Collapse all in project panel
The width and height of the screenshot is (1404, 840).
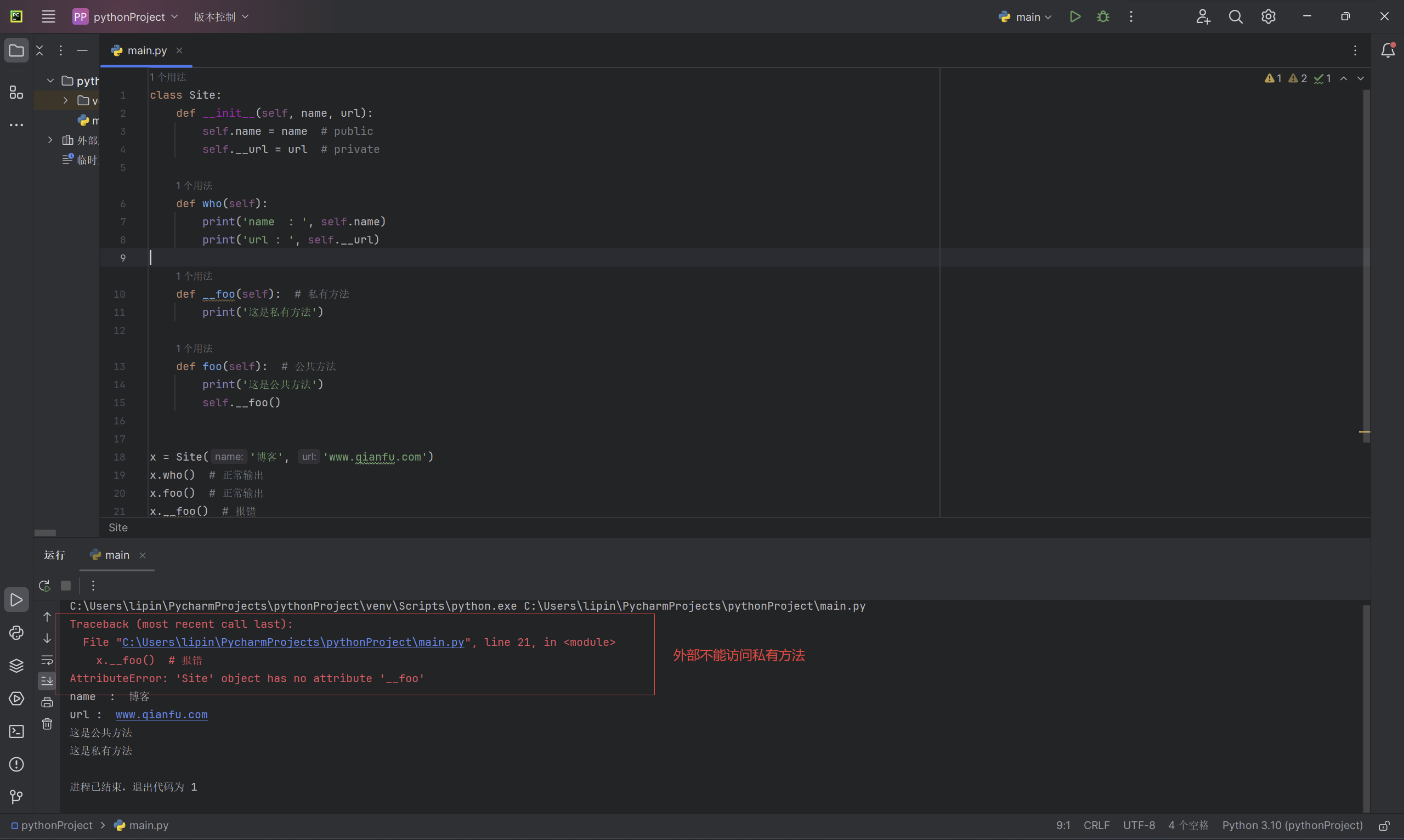[39, 50]
